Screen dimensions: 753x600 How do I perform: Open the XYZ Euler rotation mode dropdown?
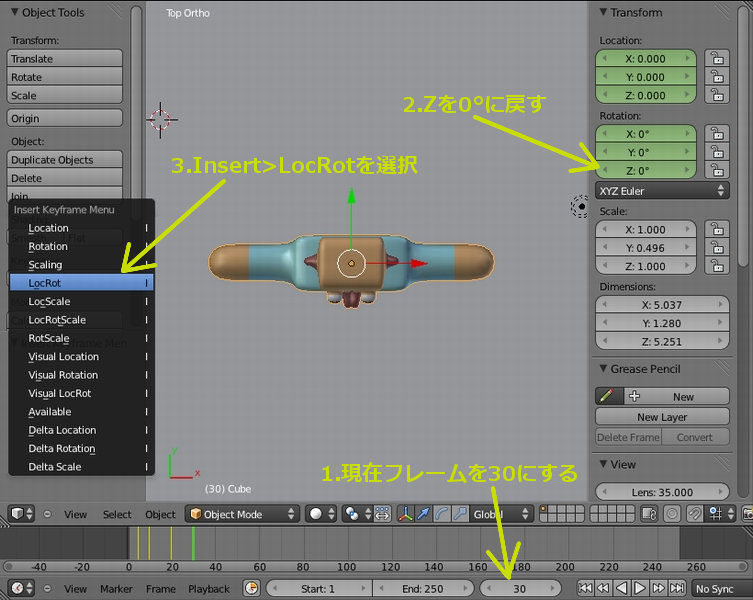(x=662, y=191)
